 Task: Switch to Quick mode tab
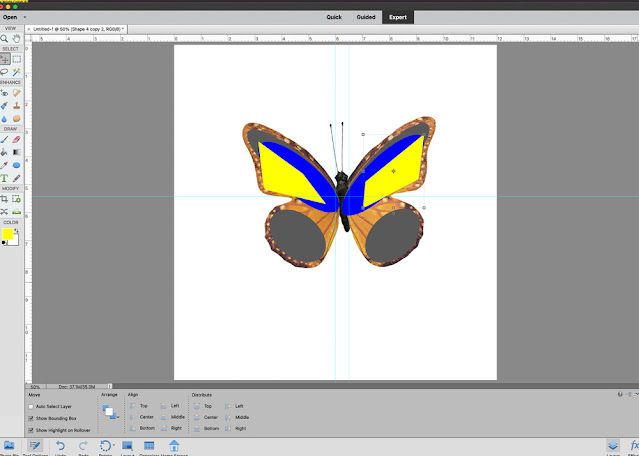click(x=334, y=17)
